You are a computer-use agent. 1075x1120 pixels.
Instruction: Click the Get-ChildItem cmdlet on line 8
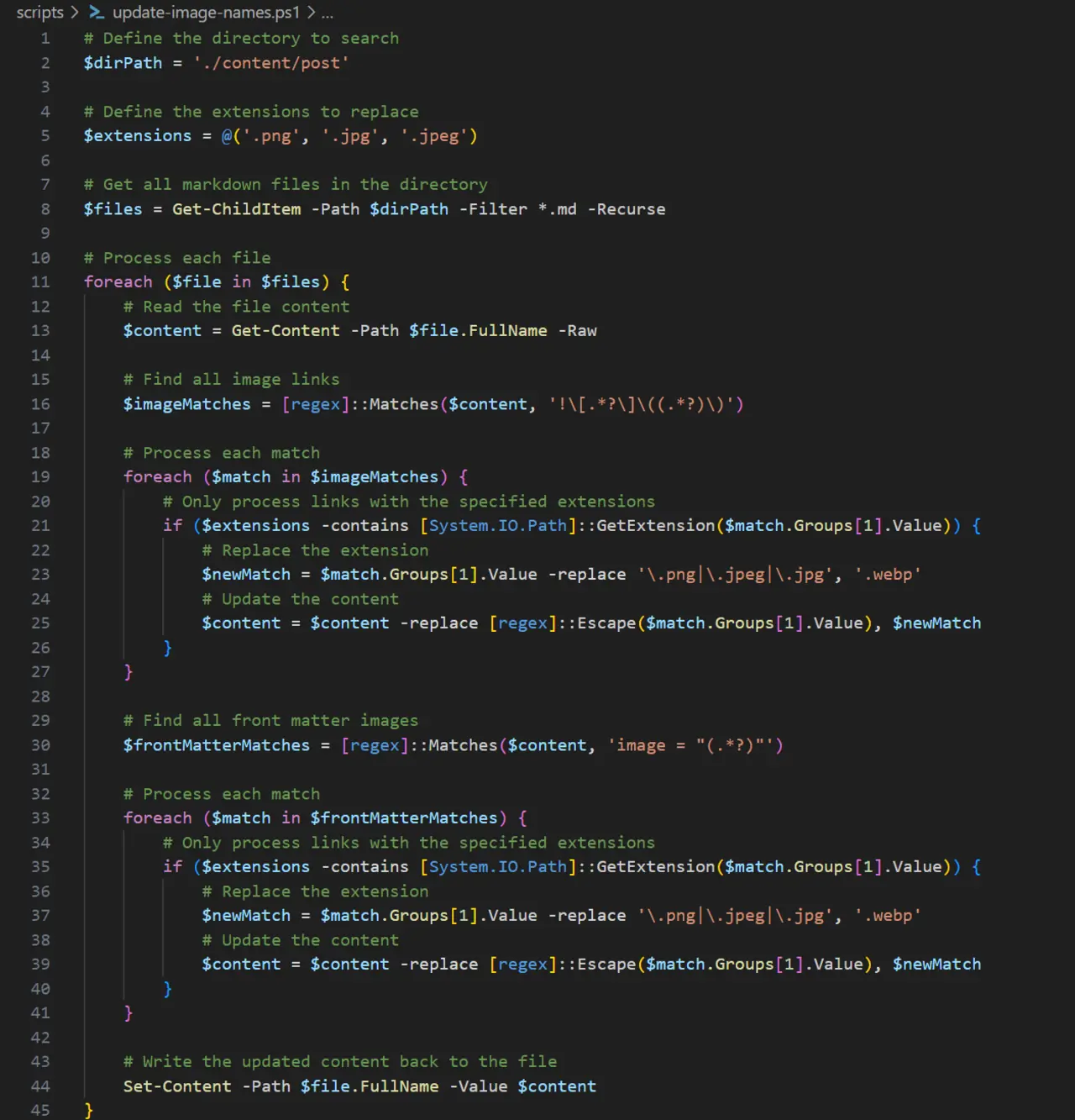236,209
